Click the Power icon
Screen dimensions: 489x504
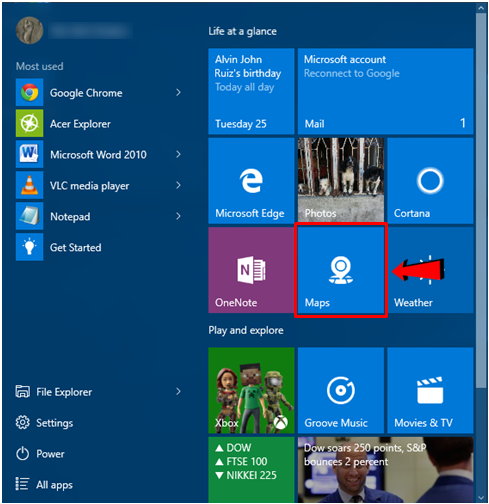coord(22,454)
